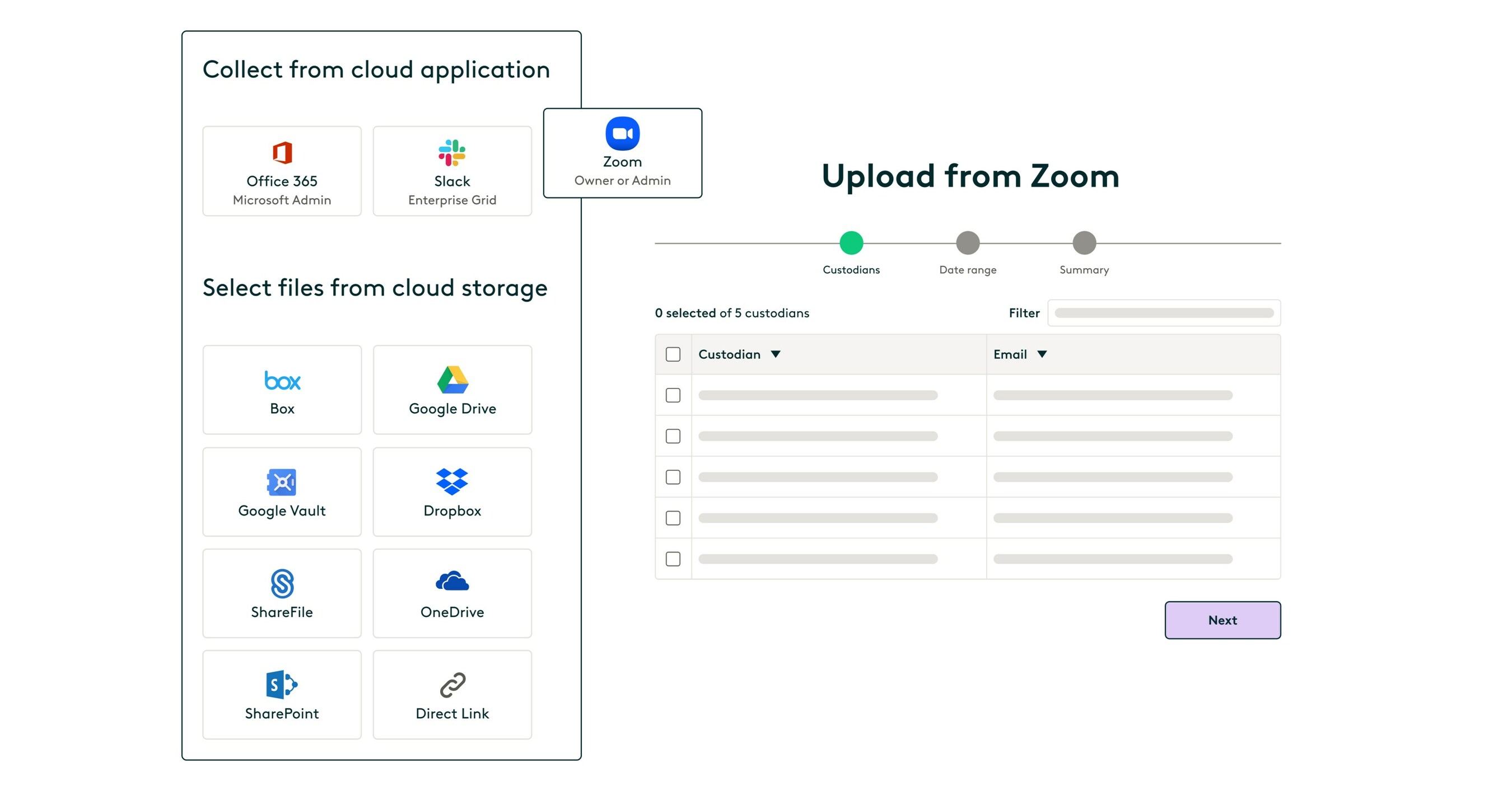Select the Office 365 Microsoft Admin source

(282, 171)
